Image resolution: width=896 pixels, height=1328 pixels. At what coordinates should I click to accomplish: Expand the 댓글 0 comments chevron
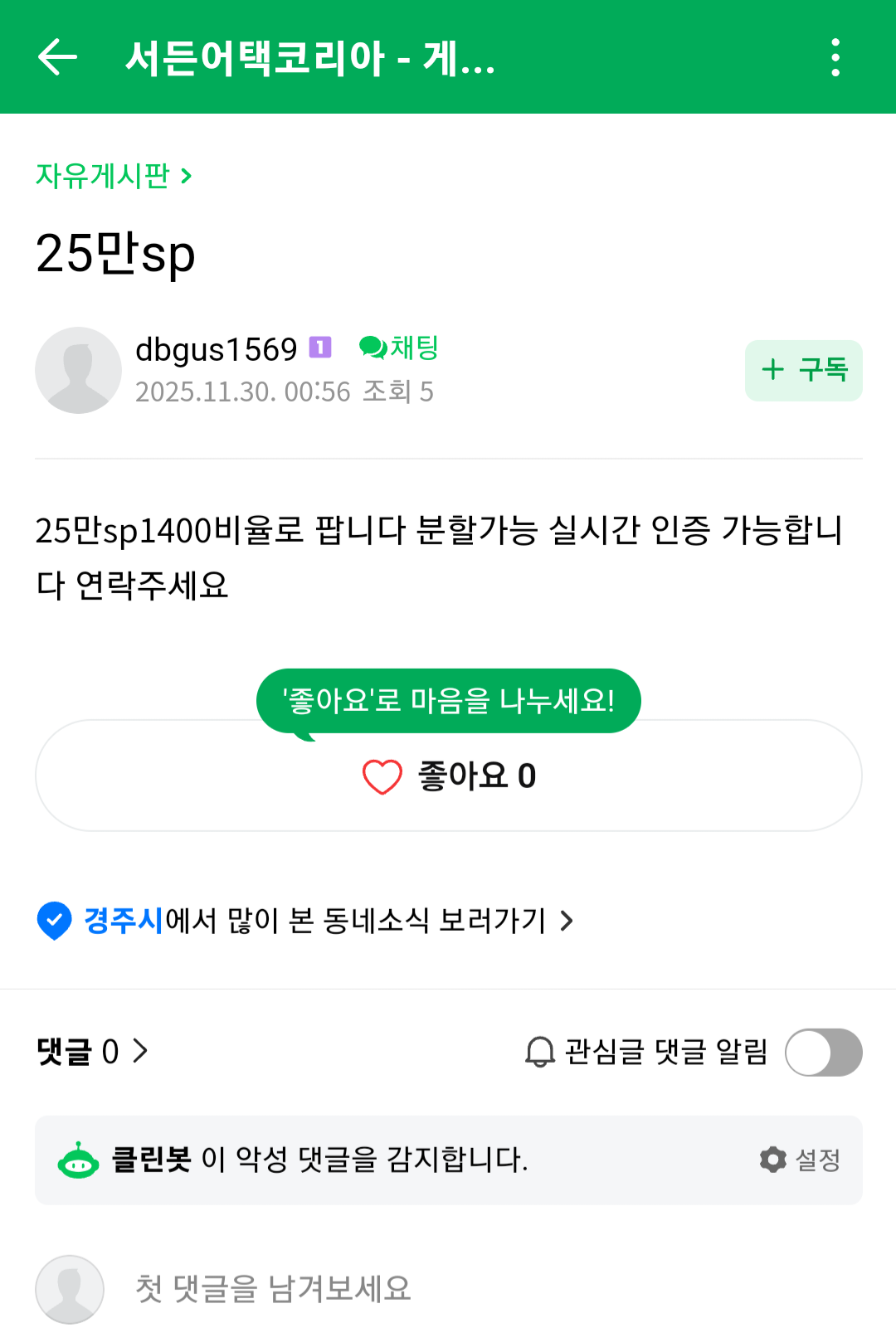(140, 1052)
